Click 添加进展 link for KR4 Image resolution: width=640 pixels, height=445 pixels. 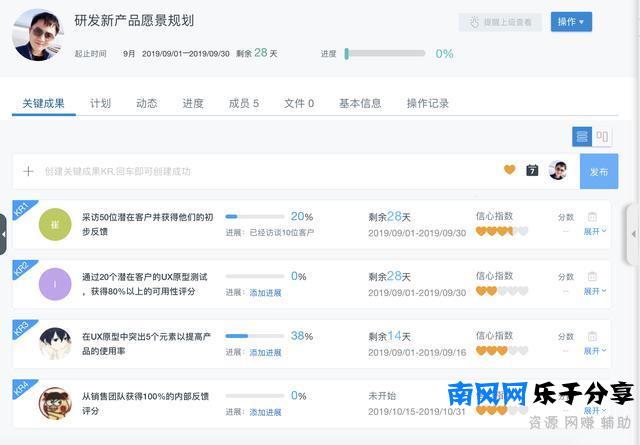point(265,412)
